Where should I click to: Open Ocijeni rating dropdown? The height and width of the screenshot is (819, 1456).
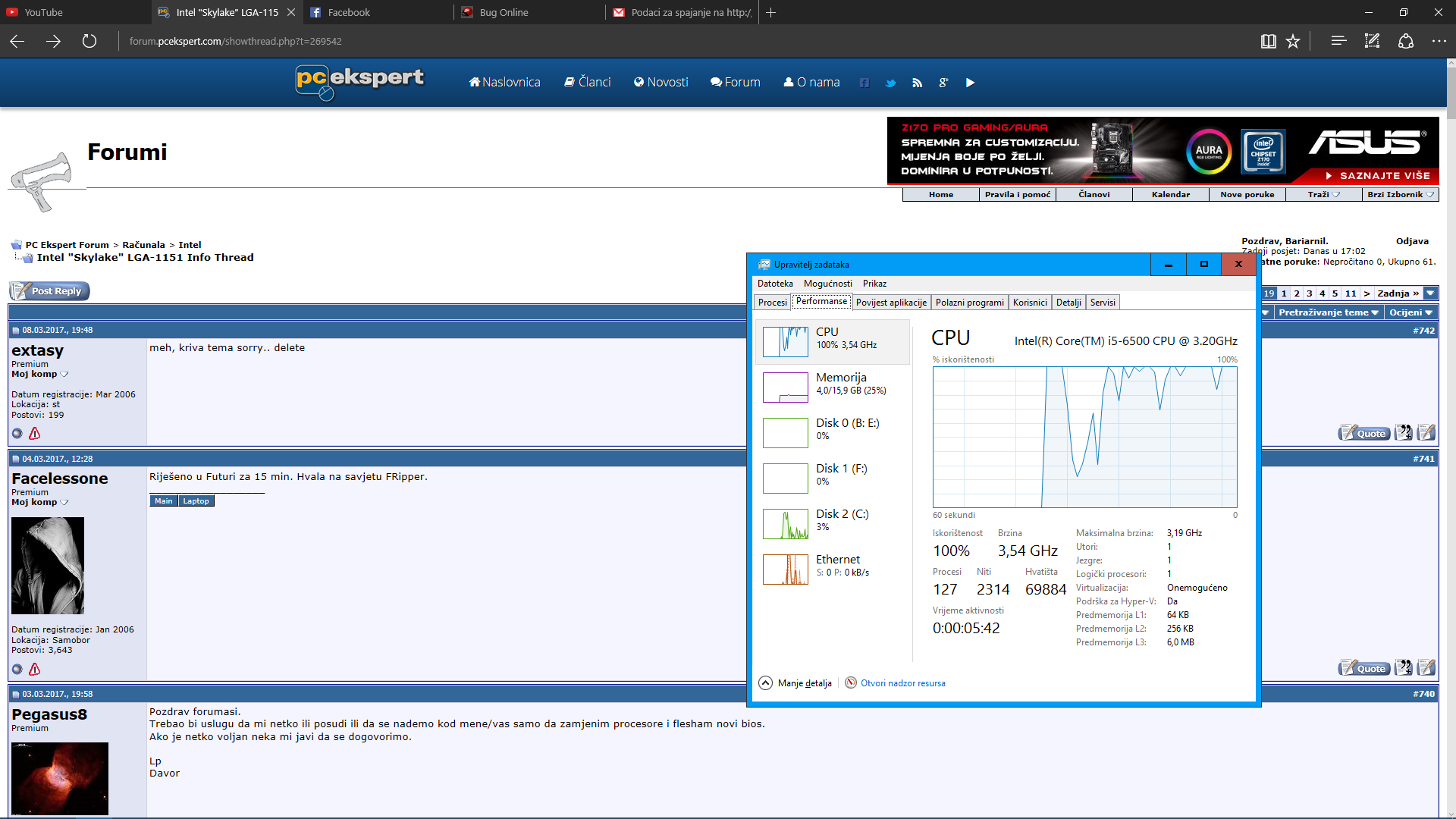(x=1410, y=312)
